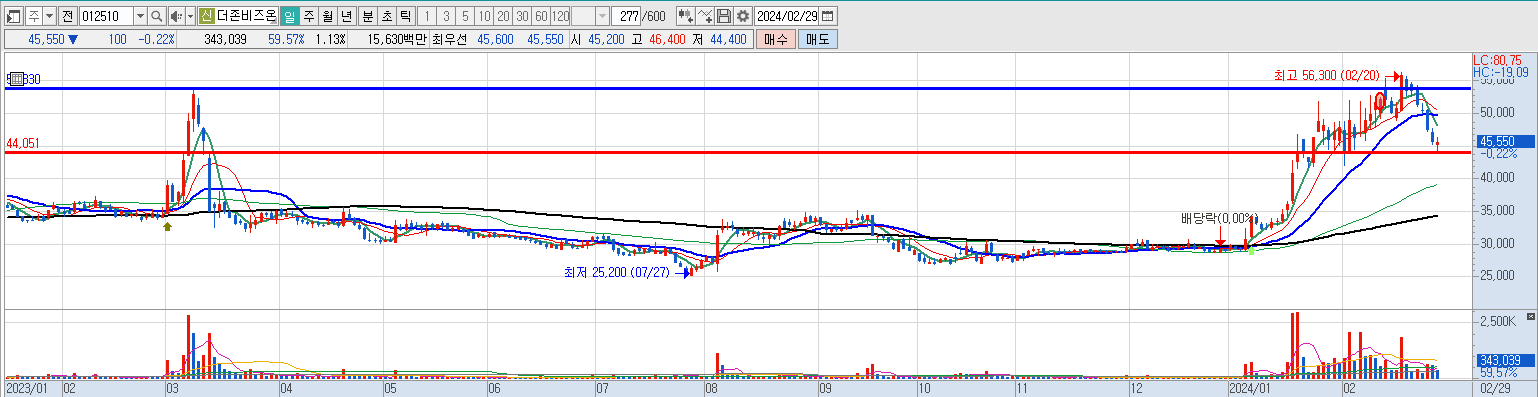Click the open price 45,200

606,39
